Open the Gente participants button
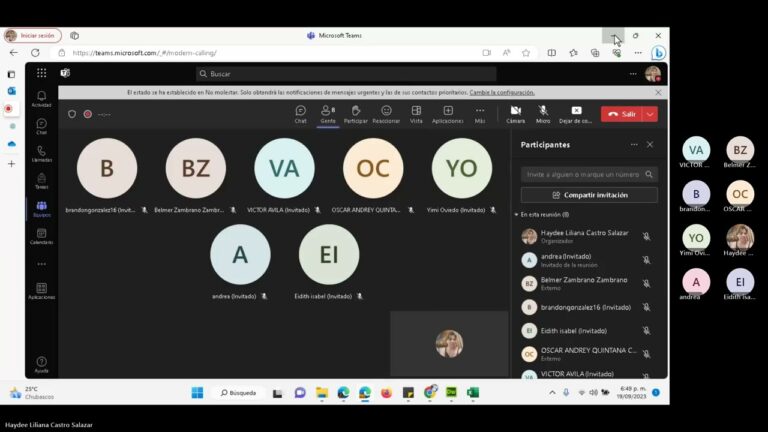This screenshot has width=768, height=432. click(328, 114)
